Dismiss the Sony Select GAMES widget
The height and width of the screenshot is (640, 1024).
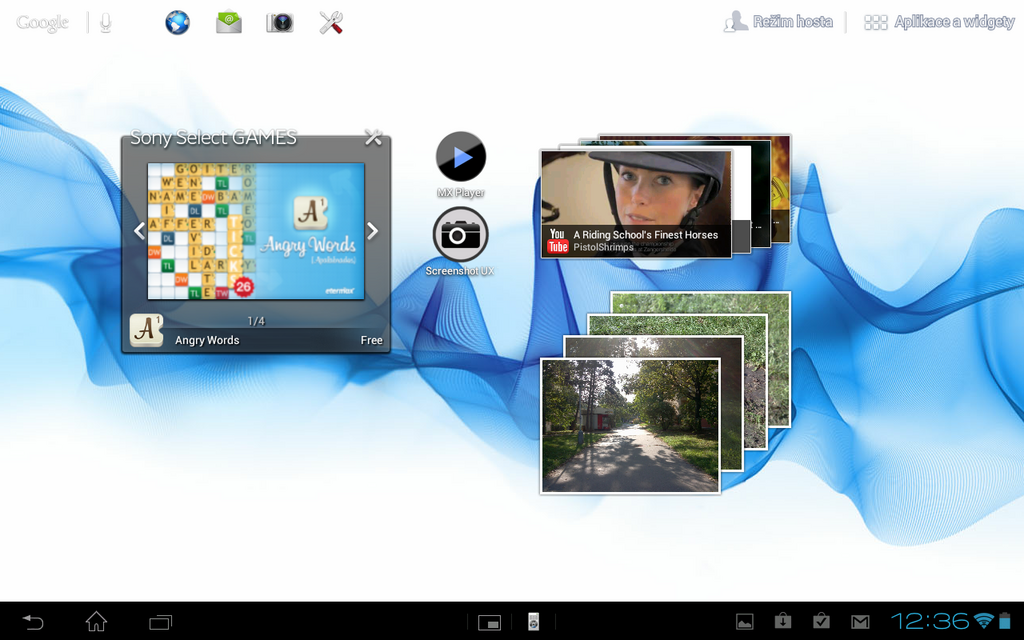pos(373,137)
